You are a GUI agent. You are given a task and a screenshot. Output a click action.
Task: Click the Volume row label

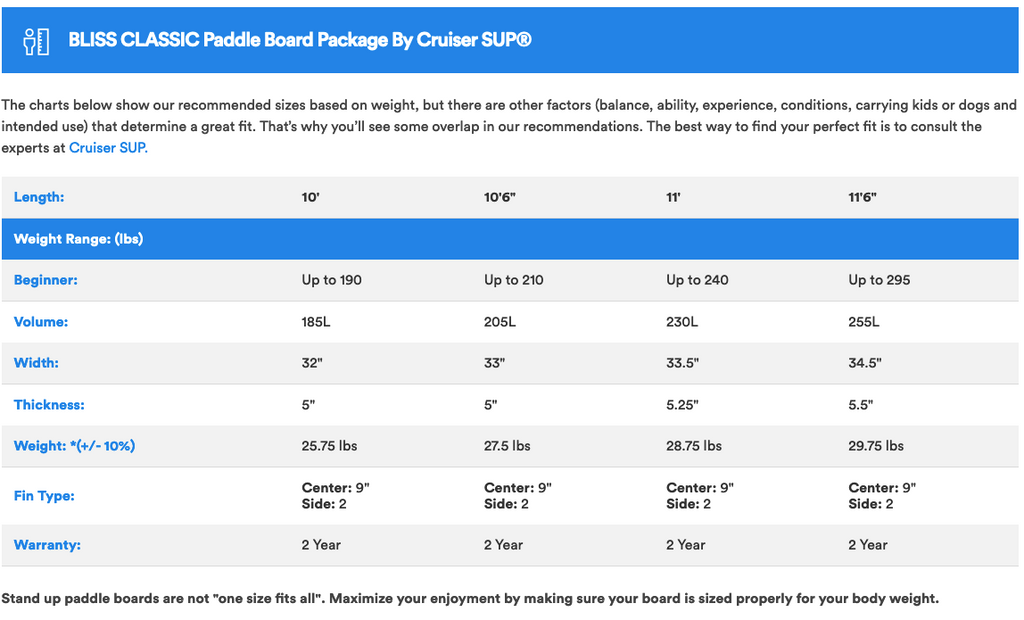(x=41, y=321)
